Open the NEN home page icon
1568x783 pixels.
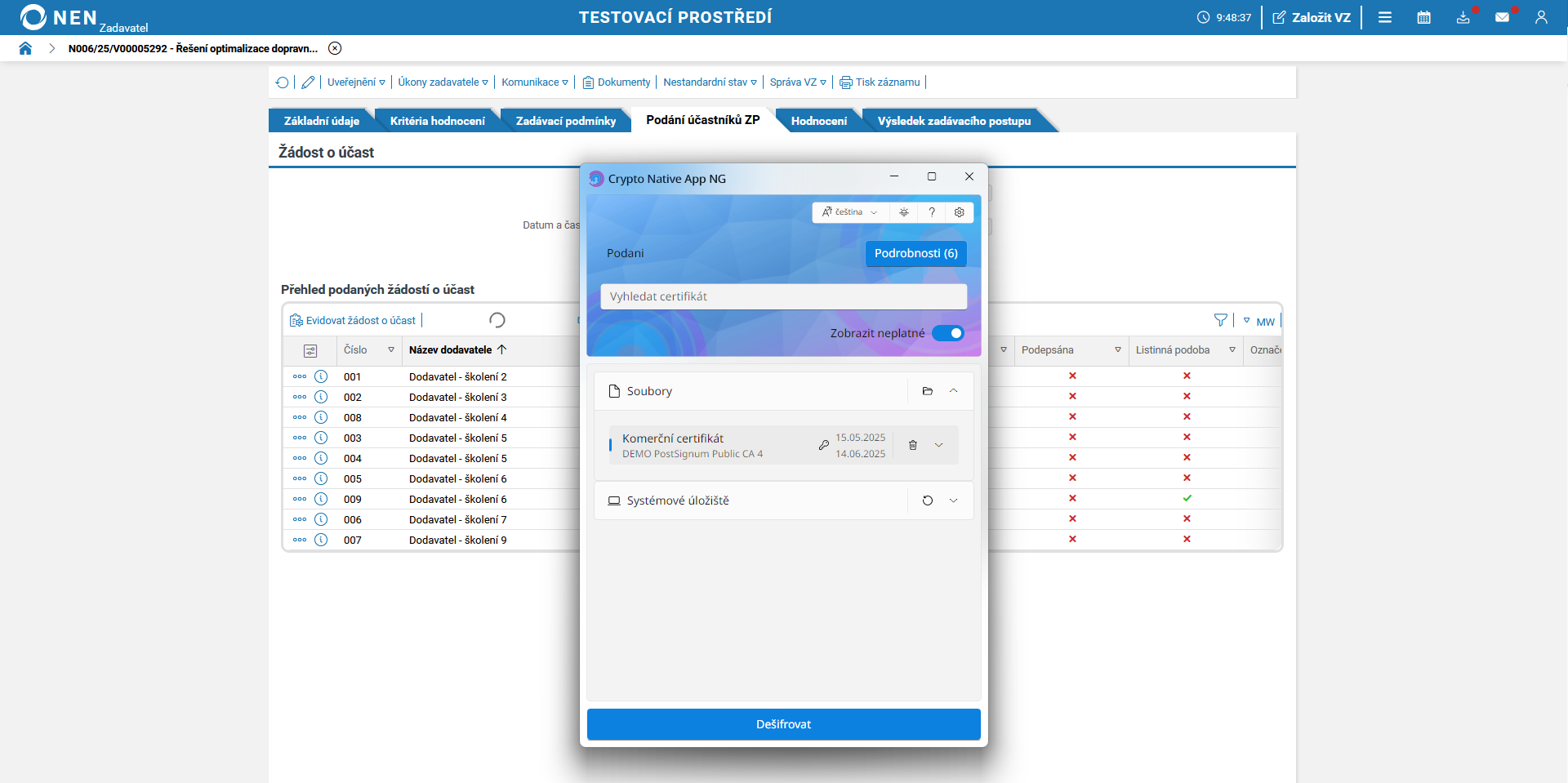click(x=25, y=48)
